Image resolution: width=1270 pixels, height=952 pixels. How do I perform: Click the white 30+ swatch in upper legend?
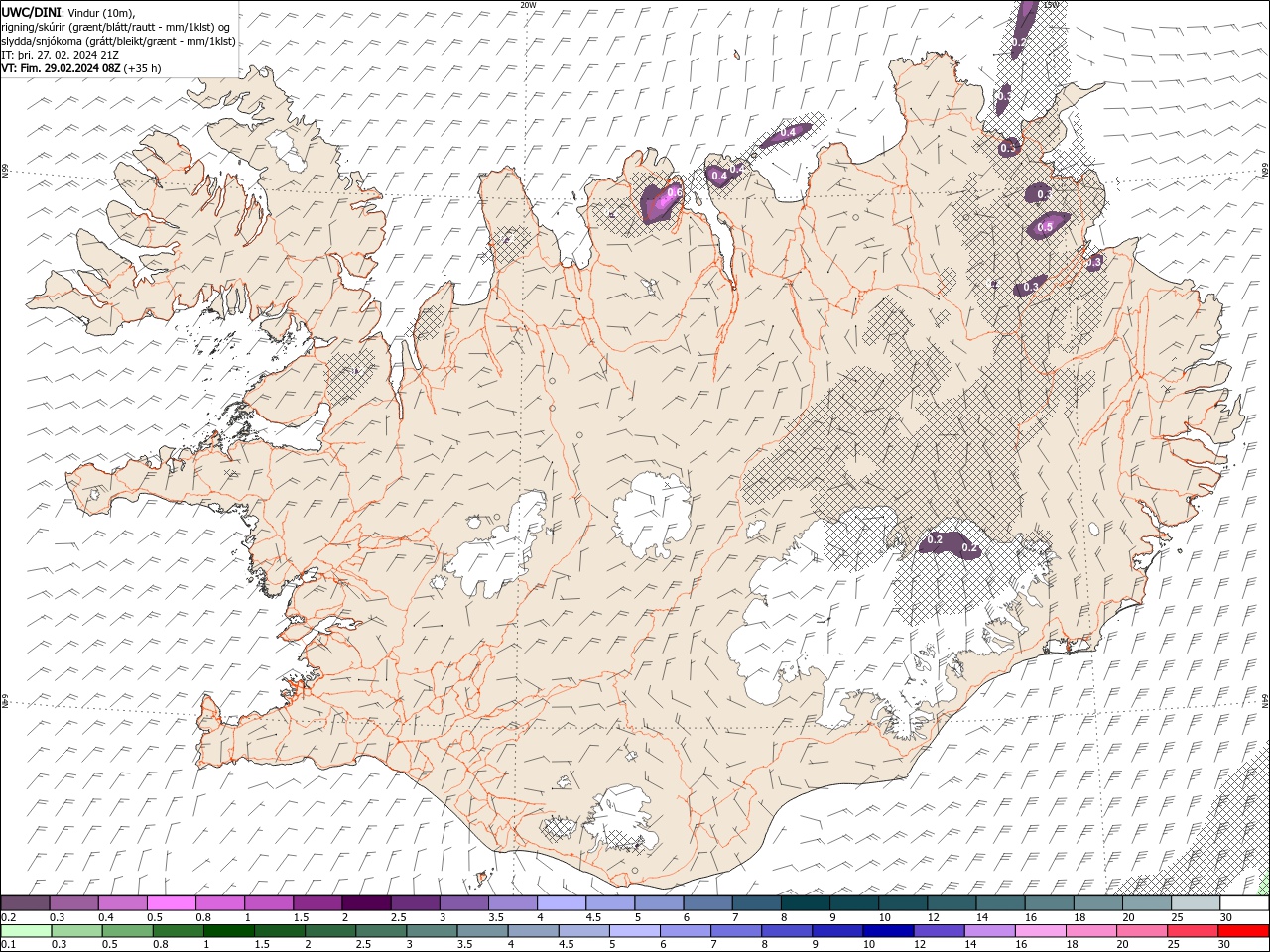pos(1244,903)
